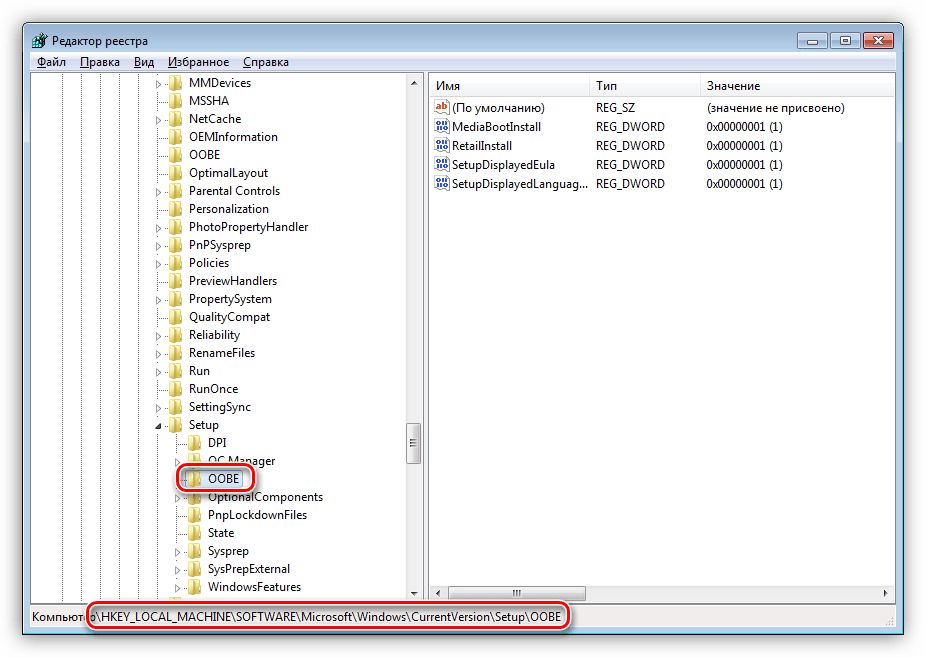Select the OOBE key under CurrentVersion
The height and width of the screenshot is (657, 926).
point(204,155)
